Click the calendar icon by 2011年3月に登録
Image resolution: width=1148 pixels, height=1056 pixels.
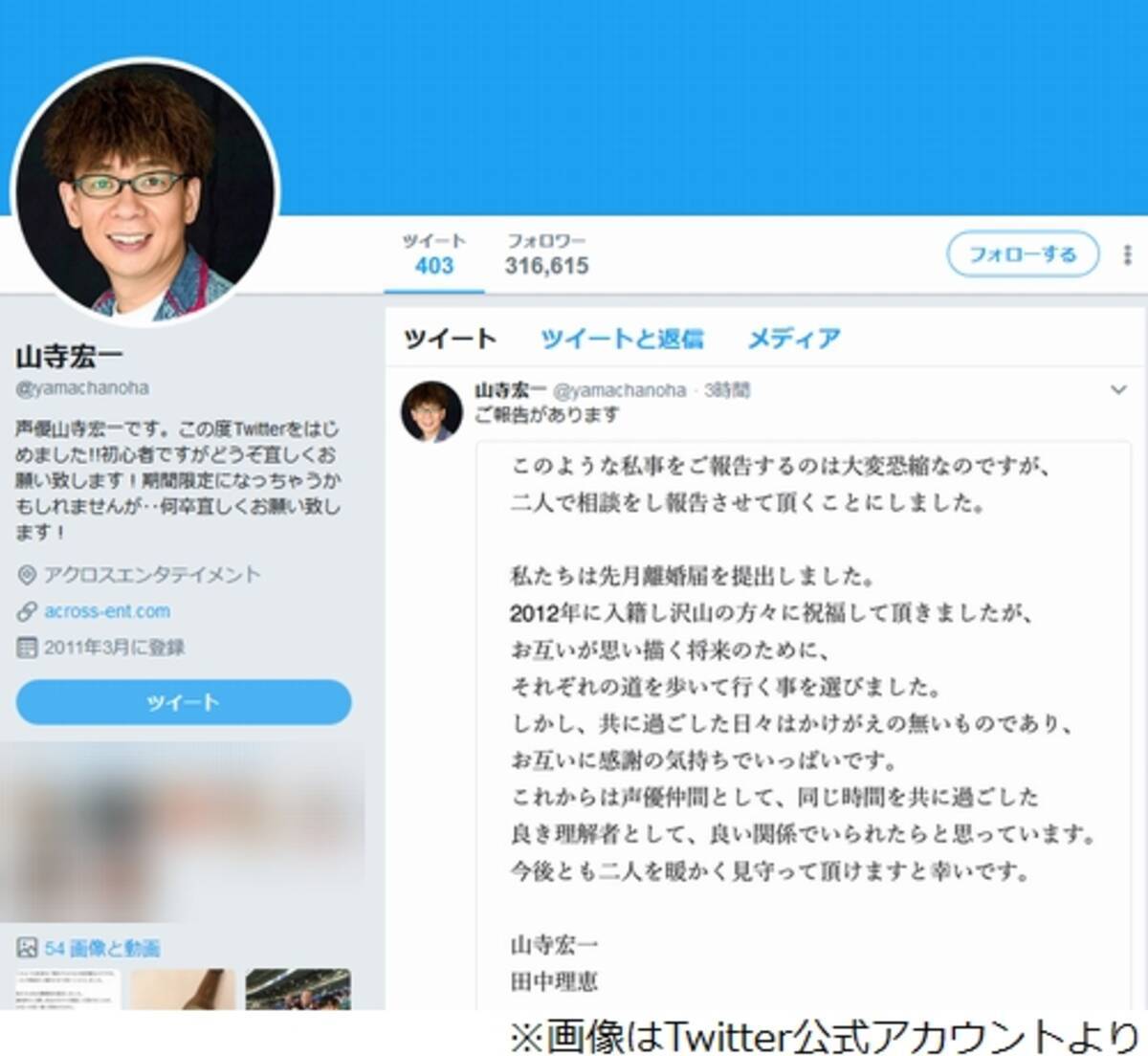tap(27, 648)
